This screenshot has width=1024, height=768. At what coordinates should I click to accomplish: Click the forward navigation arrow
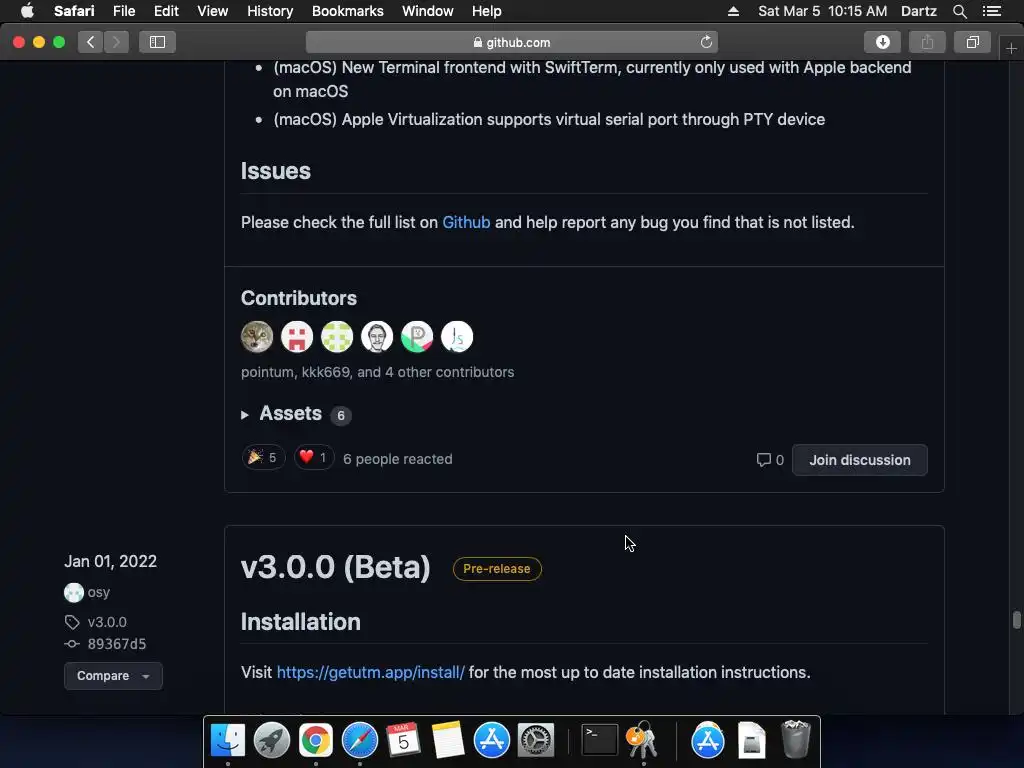[x=116, y=42]
